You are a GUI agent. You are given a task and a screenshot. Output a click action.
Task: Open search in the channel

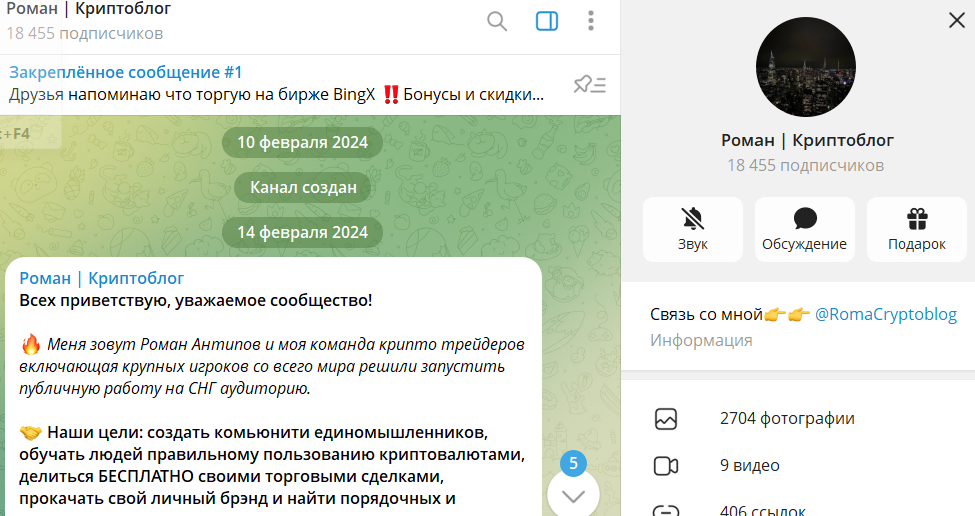(x=497, y=21)
